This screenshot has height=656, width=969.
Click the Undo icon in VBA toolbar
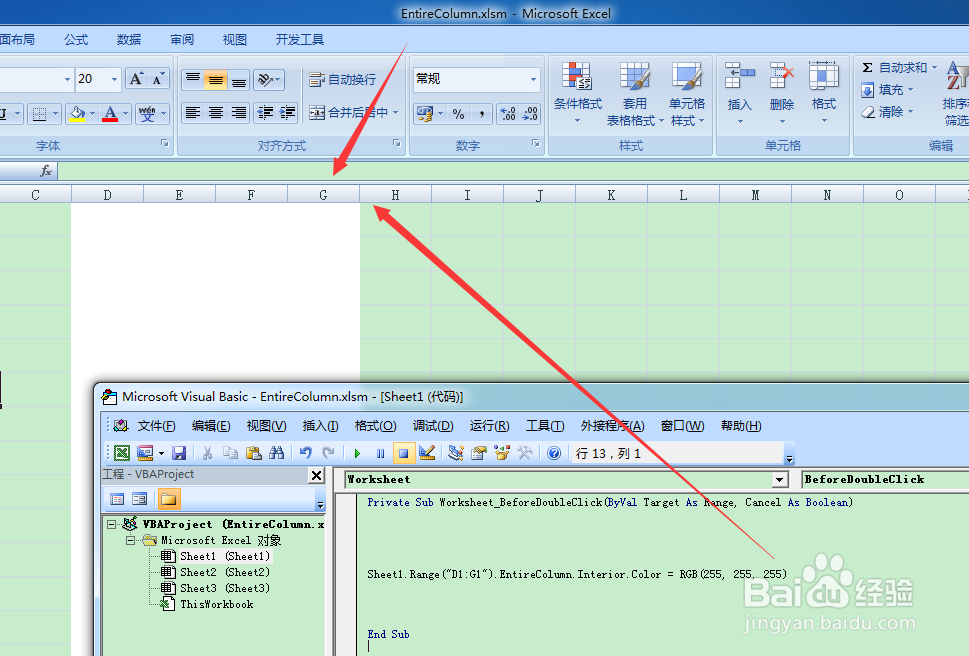coord(305,453)
